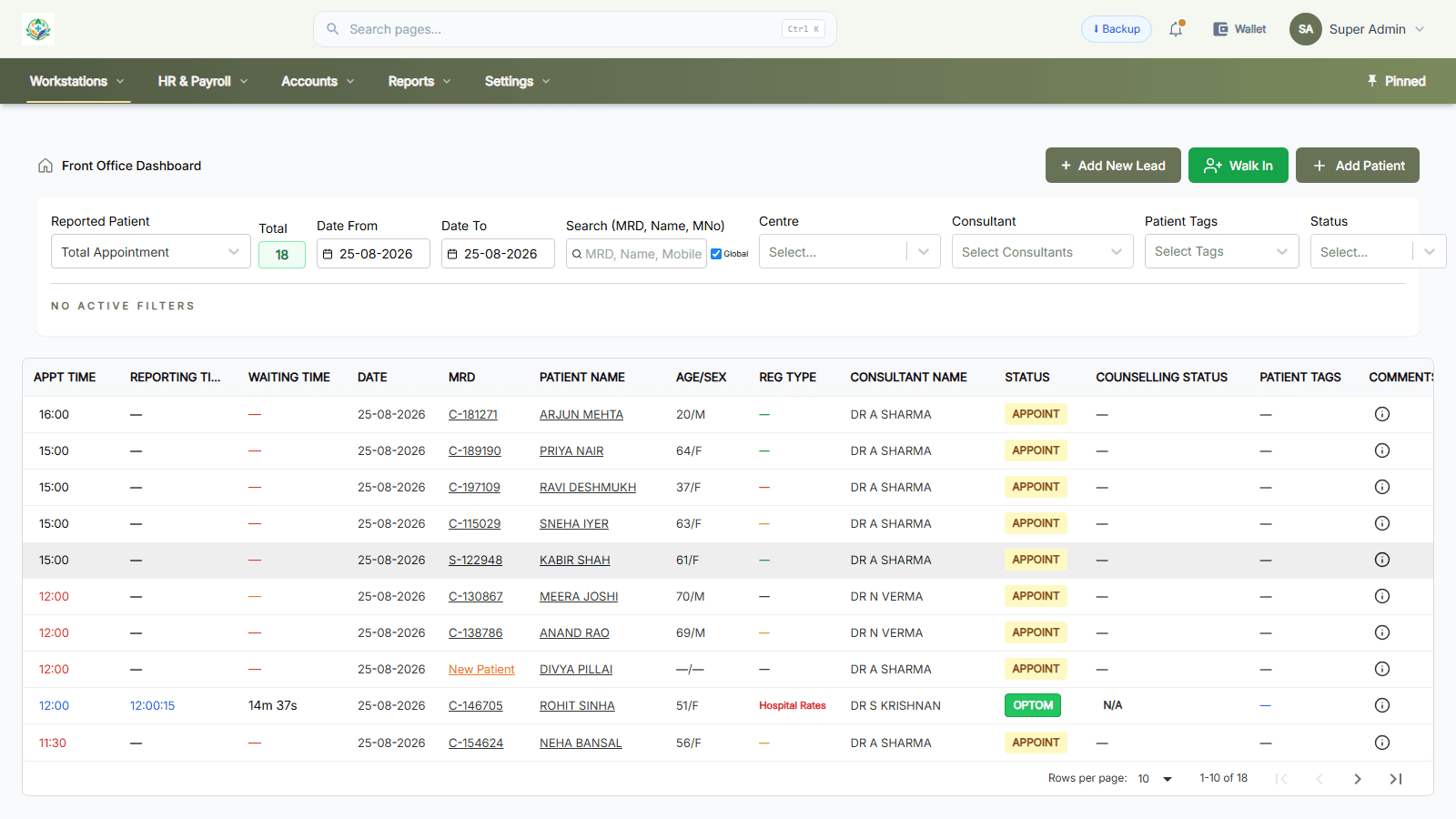This screenshot has width=1456, height=819.
Task: Open notifications bell icon
Action: click(x=1176, y=29)
